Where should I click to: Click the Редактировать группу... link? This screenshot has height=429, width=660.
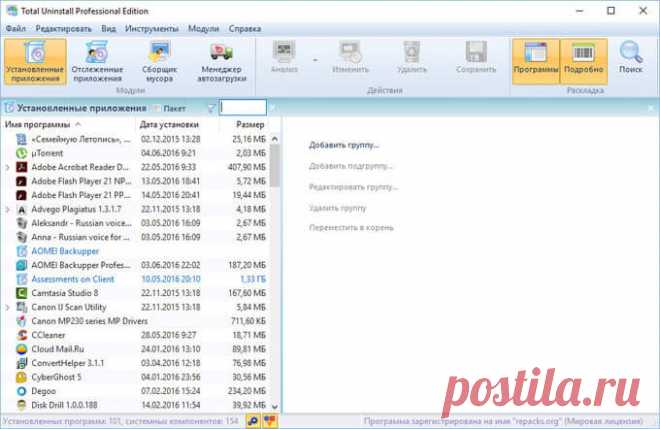pyautogui.click(x=354, y=187)
